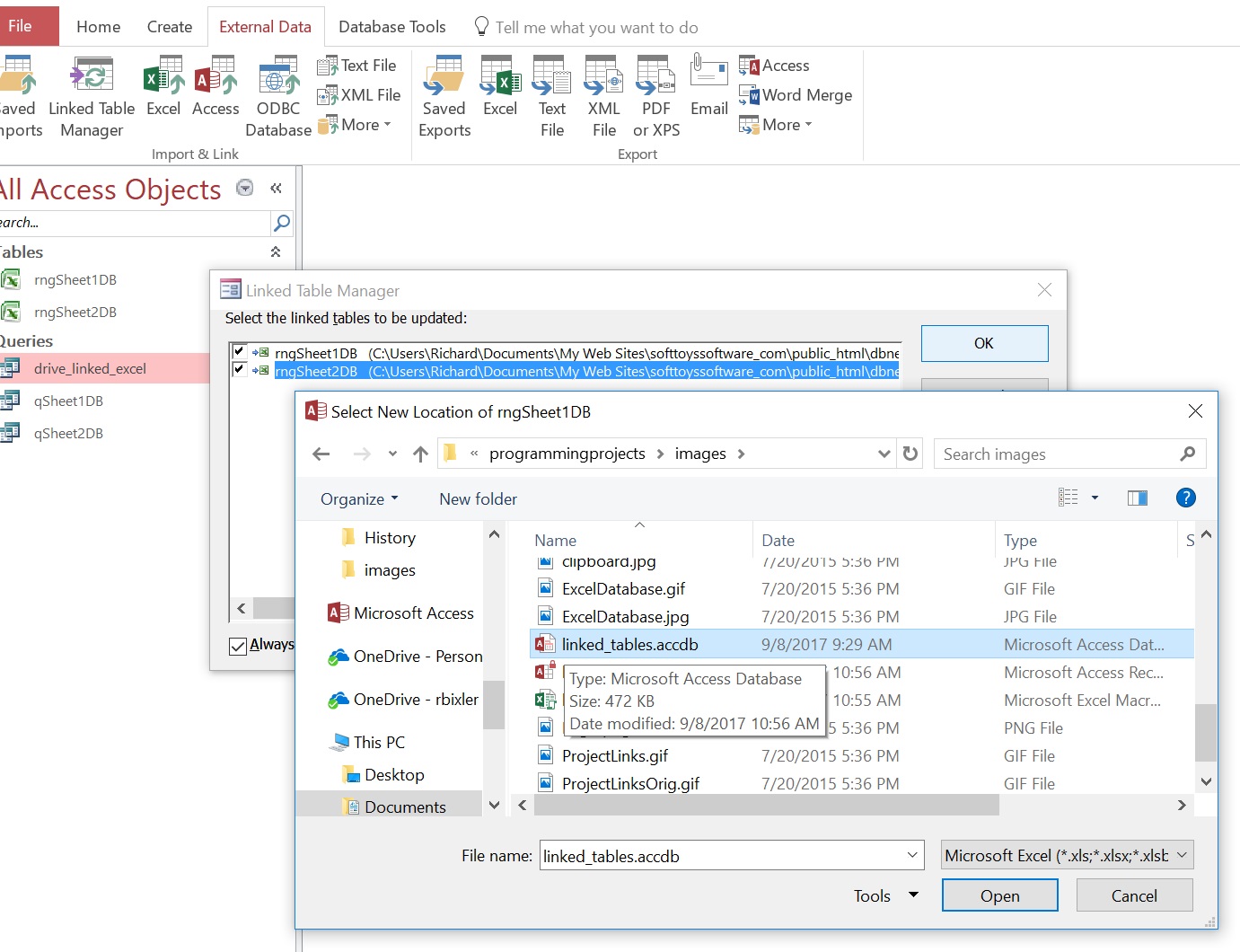Toggle Always prompt for new location checkbox
The width and height of the screenshot is (1240, 952).
pyautogui.click(x=238, y=646)
